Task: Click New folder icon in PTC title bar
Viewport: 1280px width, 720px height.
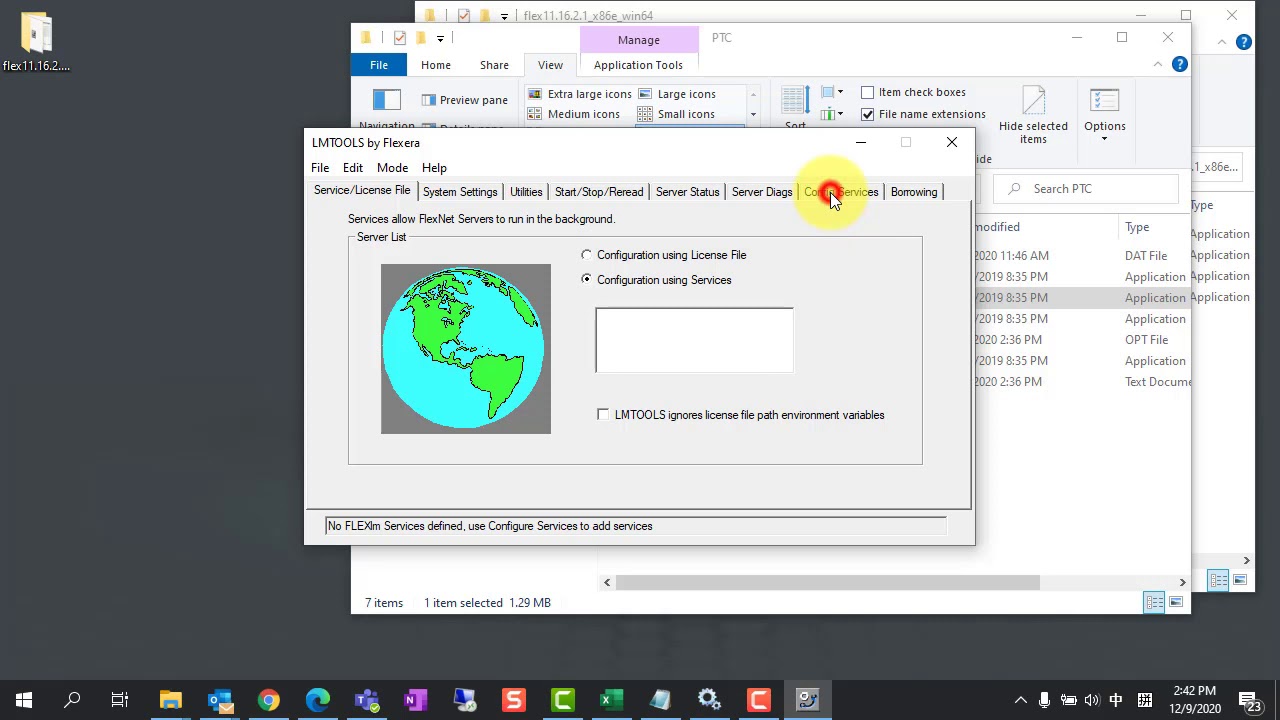Action: (421, 38)
